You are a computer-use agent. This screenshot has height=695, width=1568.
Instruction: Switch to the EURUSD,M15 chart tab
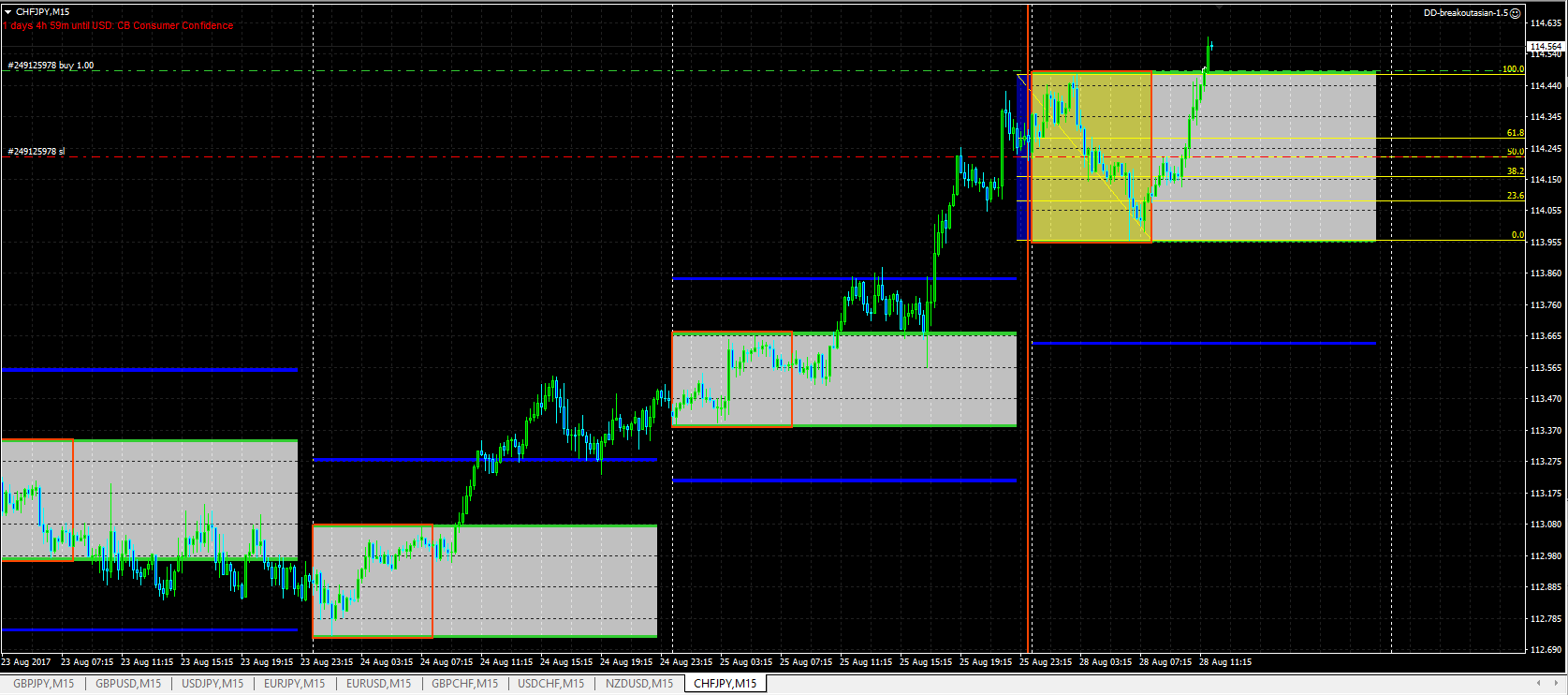pos(378,684)
